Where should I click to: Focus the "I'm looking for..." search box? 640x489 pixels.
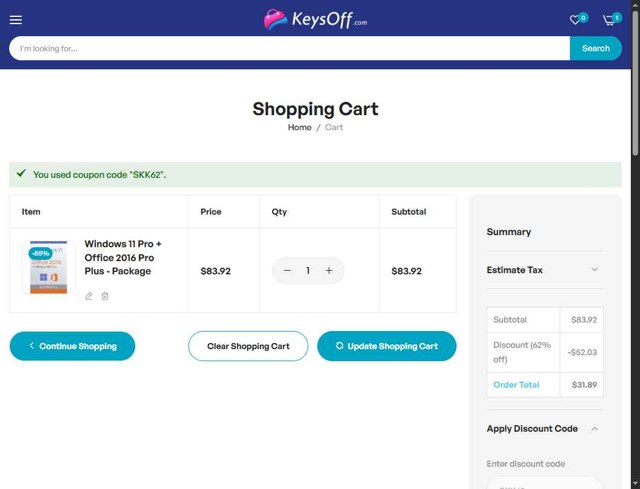[289, 48]
